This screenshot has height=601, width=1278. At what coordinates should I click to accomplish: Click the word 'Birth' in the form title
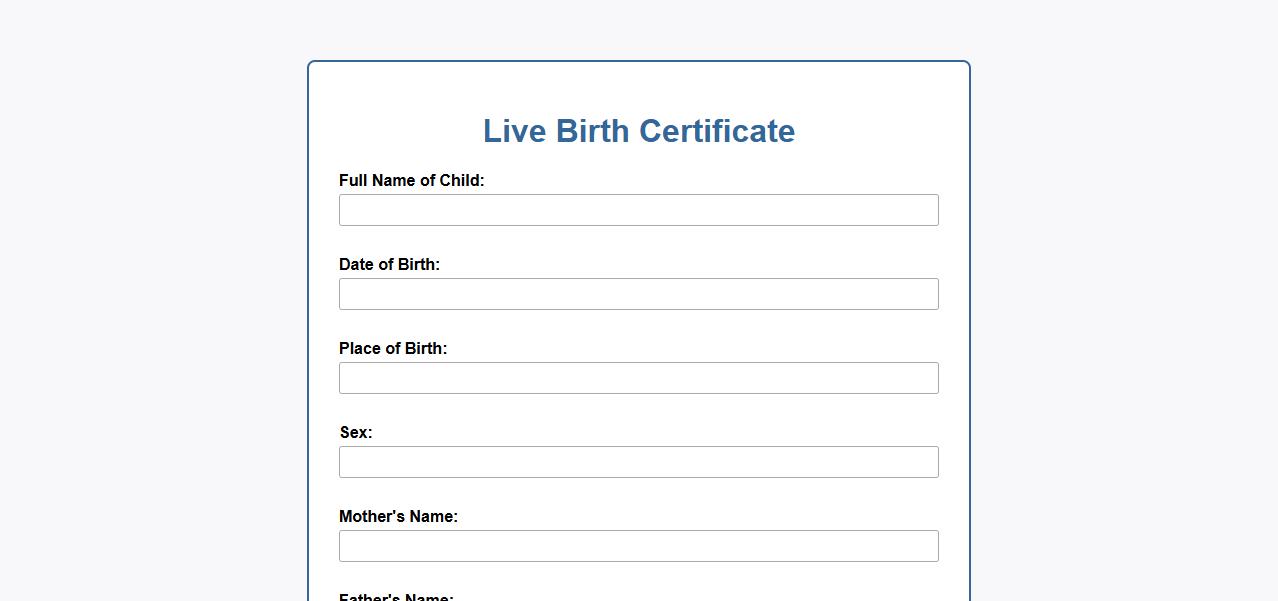[592, 131]
